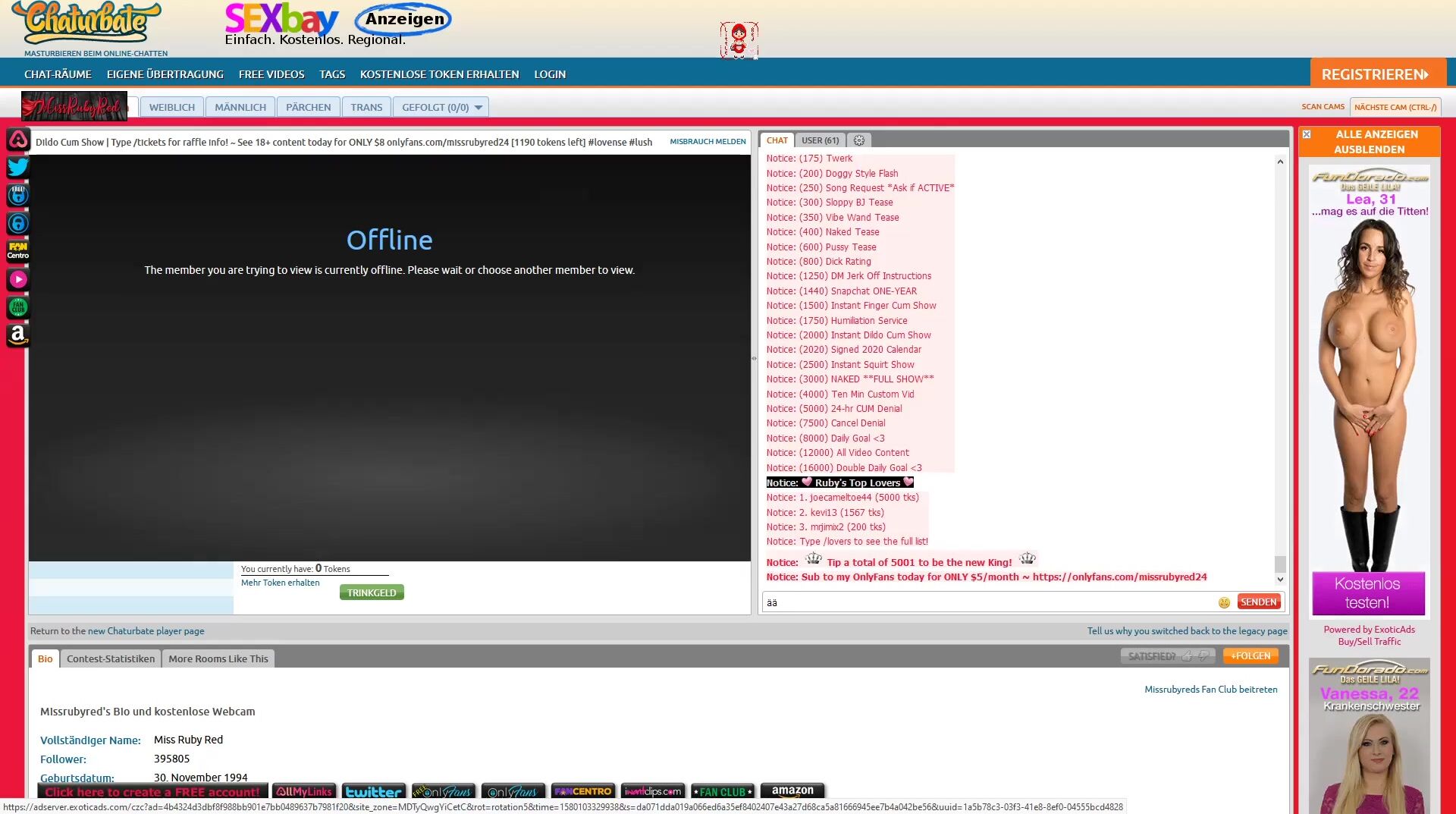Switch to the USER (61) tab
1456x814 pixels.
click(x=821, y=140)
